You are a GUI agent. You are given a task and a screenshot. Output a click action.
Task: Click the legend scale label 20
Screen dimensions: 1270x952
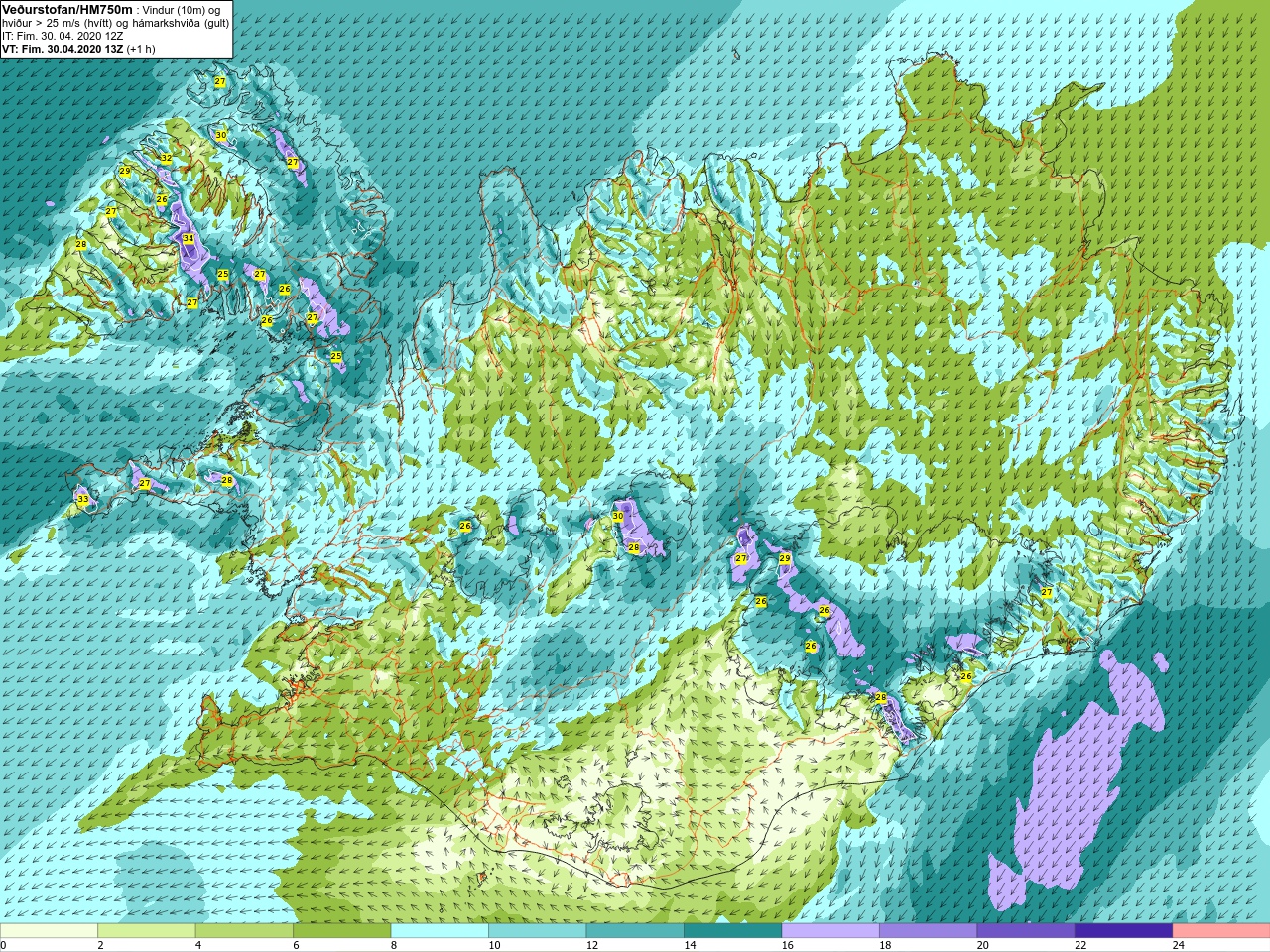pyautogui.click(x=983, y=945)
